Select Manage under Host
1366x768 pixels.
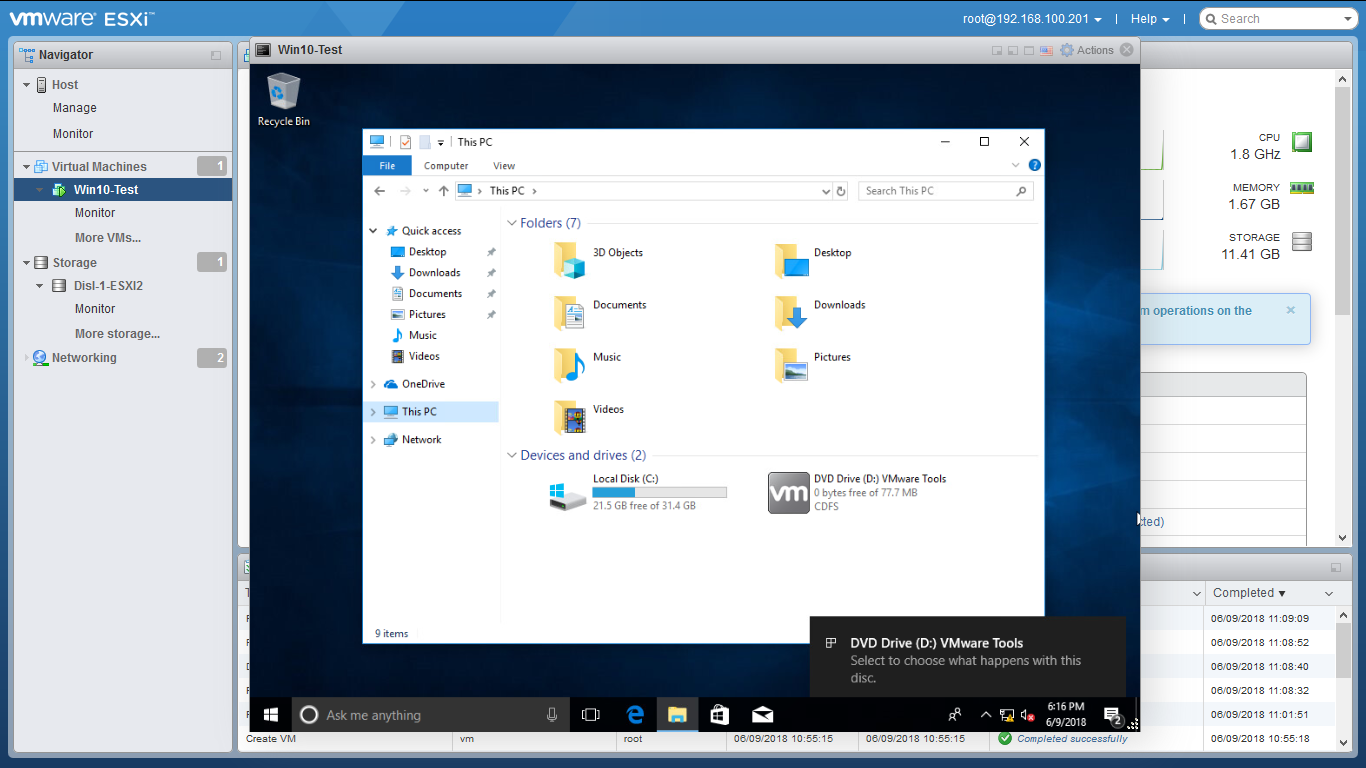(75, 108)
